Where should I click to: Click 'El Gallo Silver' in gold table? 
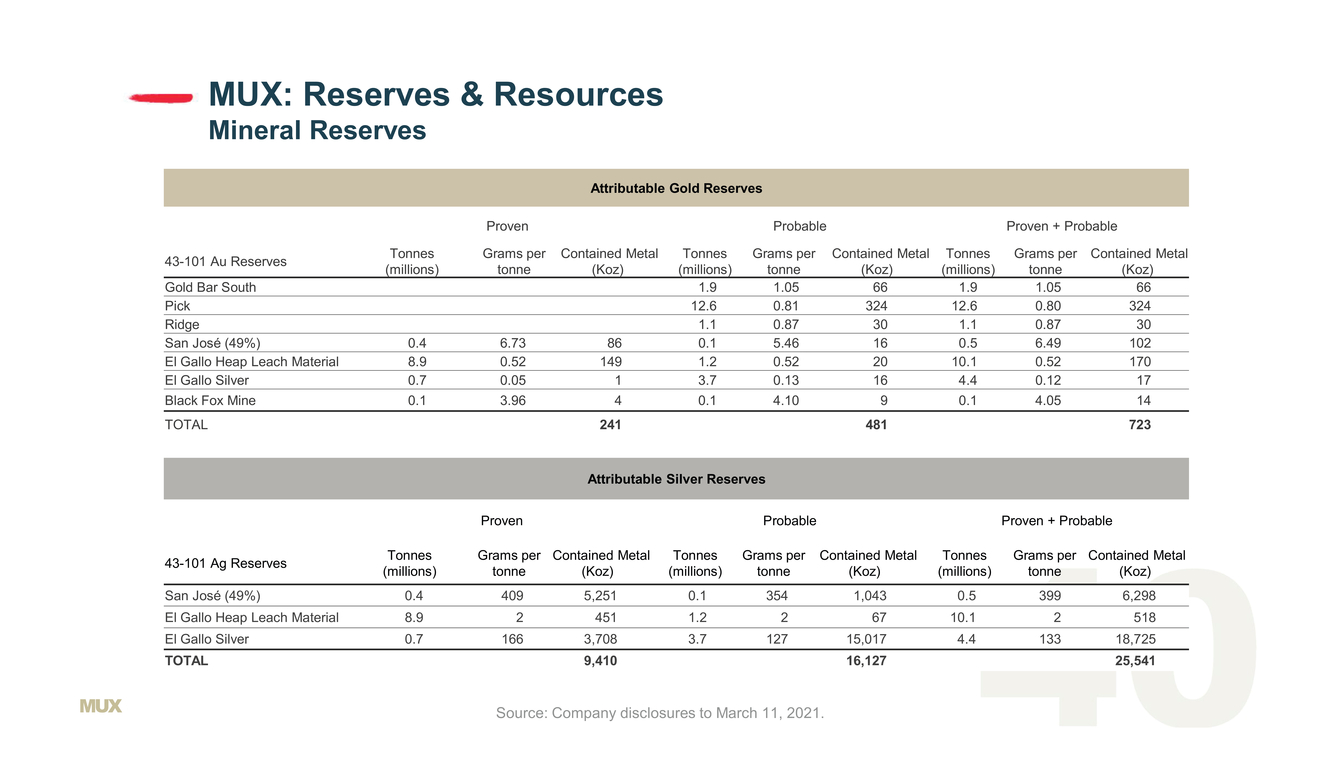pyautogui.click(x=207, y=380)
